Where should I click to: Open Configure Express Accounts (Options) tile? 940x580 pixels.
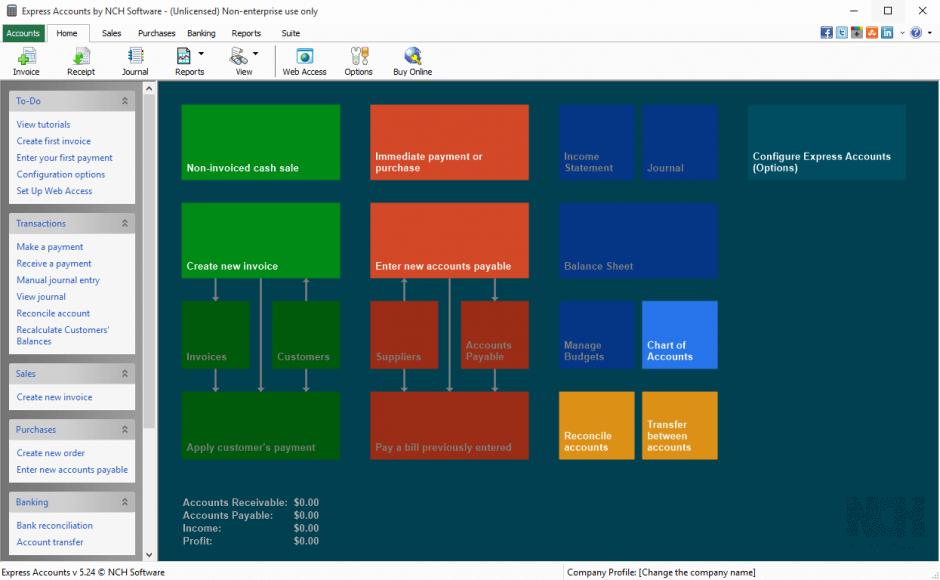(x=827, y=142)
